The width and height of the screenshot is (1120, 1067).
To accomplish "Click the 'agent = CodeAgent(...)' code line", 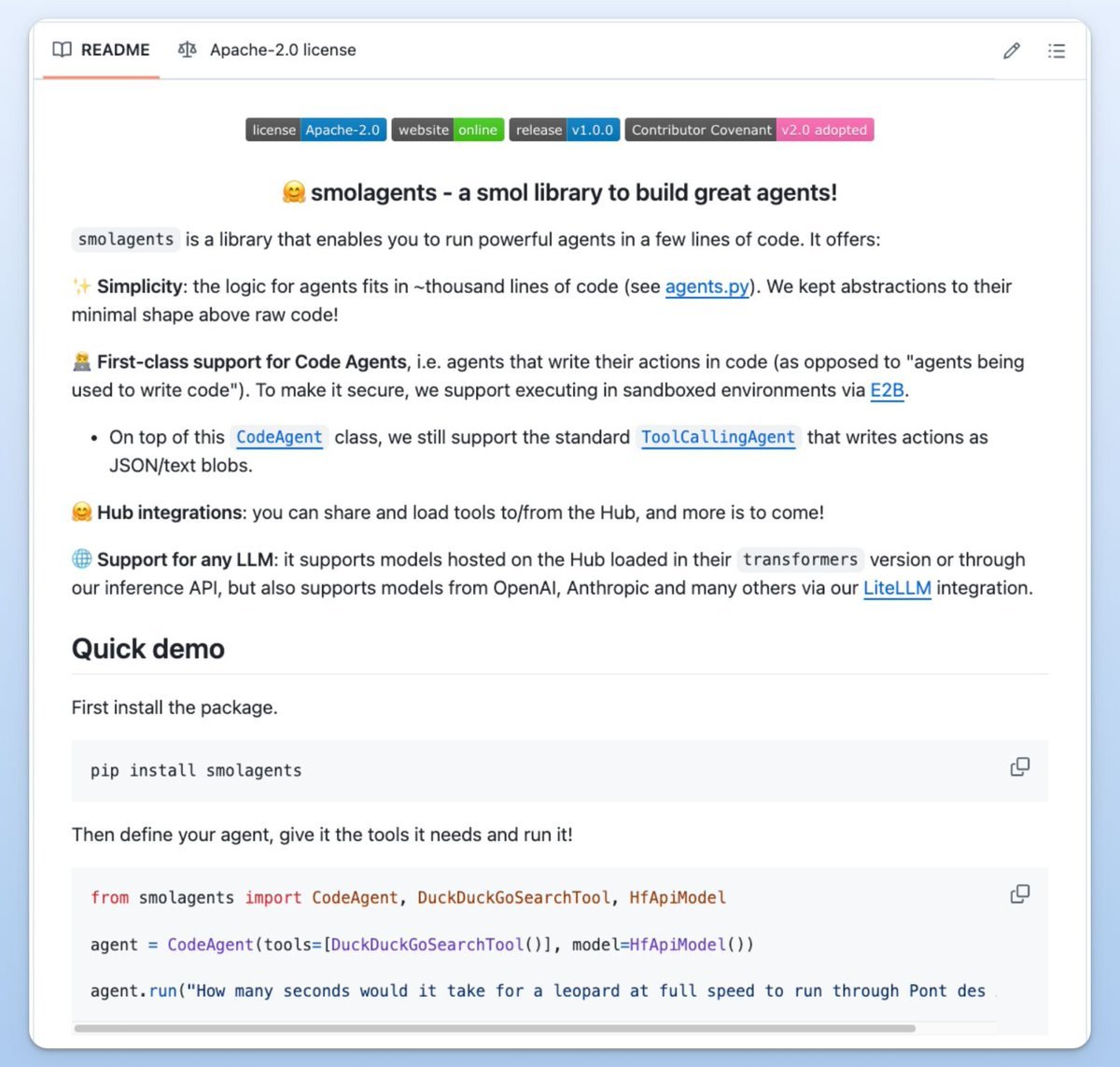I will pyautogui.click(x=422, y=944).
